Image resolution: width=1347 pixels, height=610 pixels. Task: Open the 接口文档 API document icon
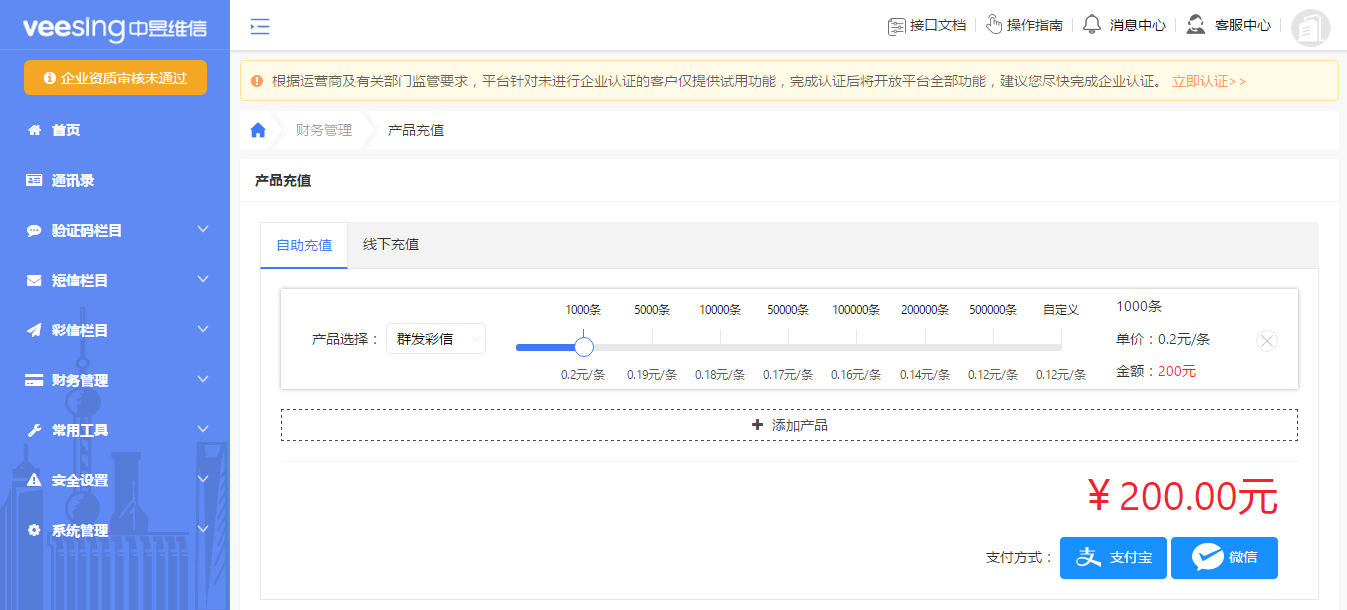896,26
